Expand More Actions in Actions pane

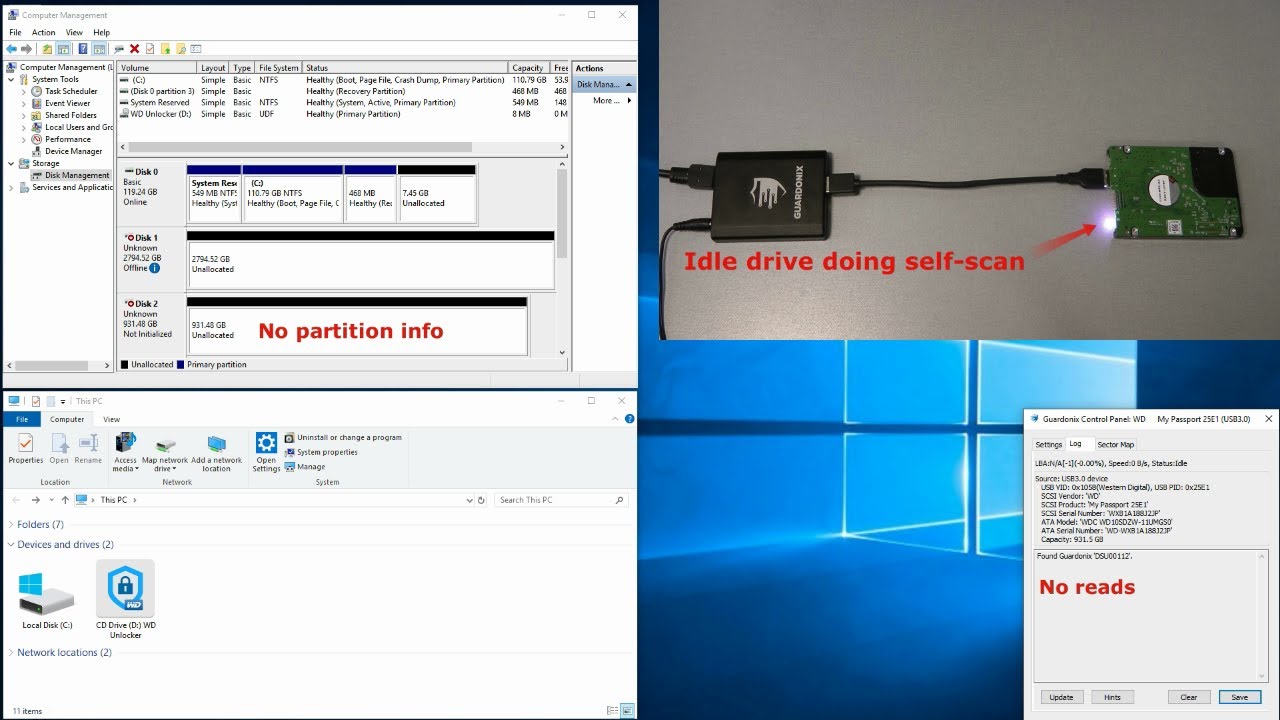pyautogui.click(x=629, y=101)
